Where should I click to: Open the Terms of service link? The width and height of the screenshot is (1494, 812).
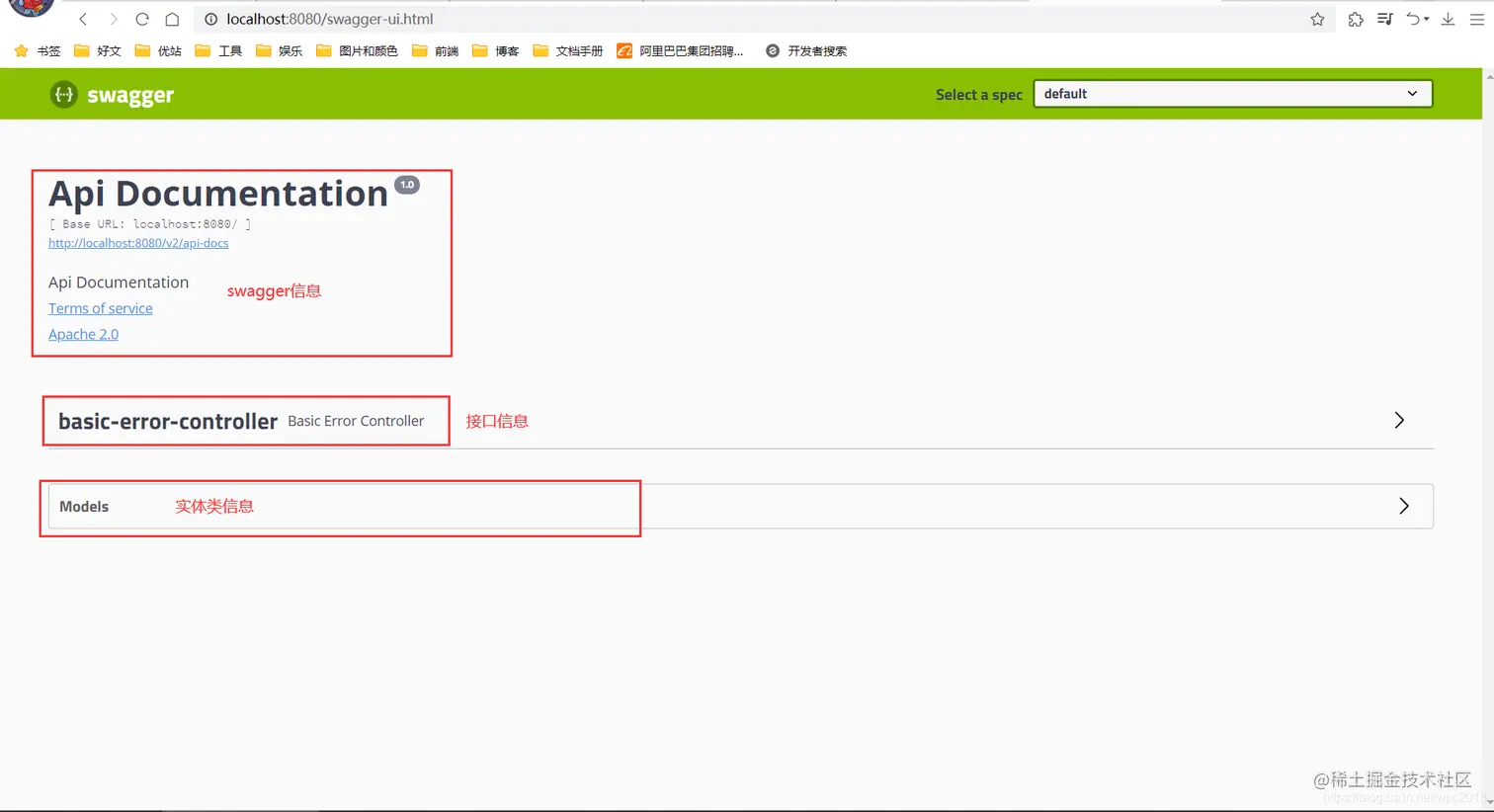click(x=101, y=308)
